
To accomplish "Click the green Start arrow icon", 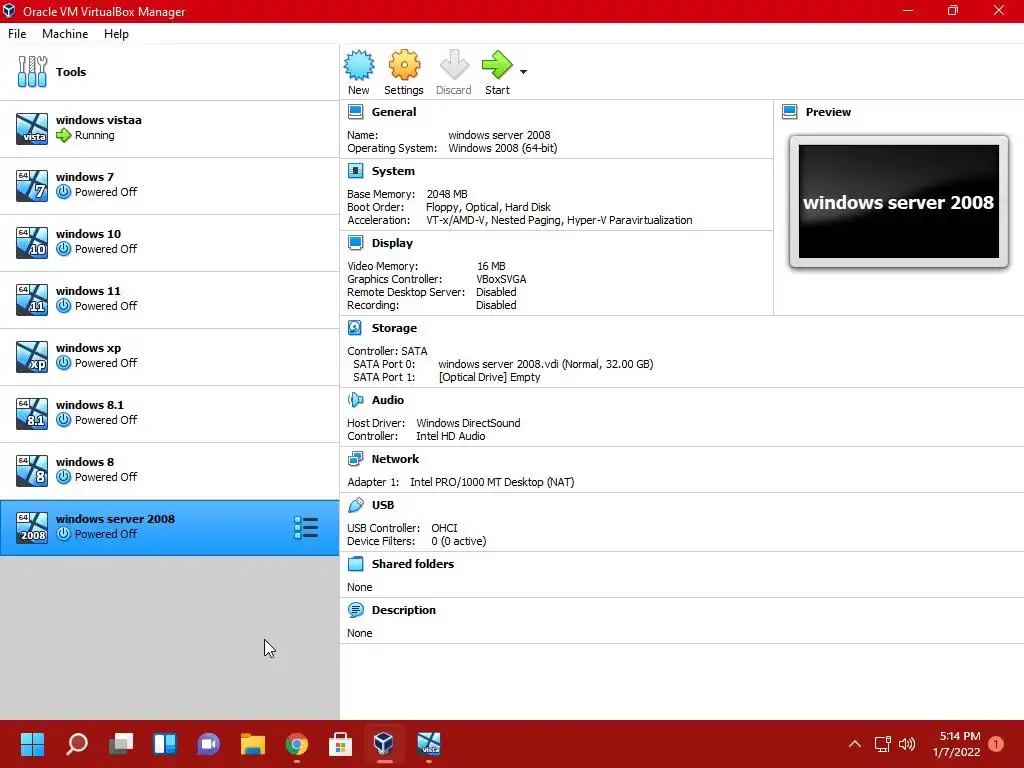I will tap(497, 65).
